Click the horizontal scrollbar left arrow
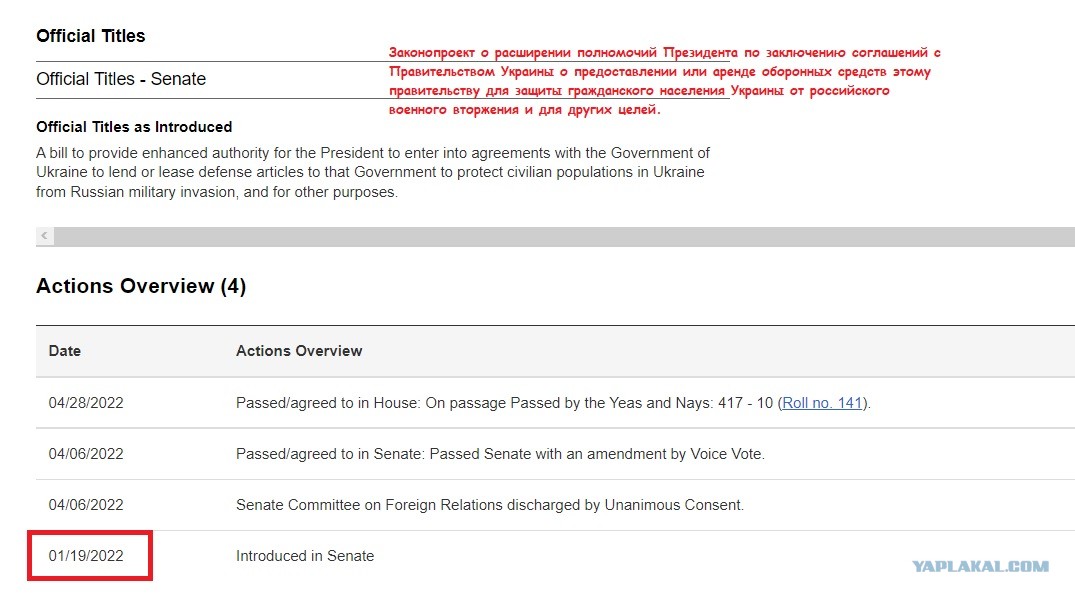Image resolution: width=1075 pixels, height=596 pixels. pyautogui.click(x=45, y=236)
